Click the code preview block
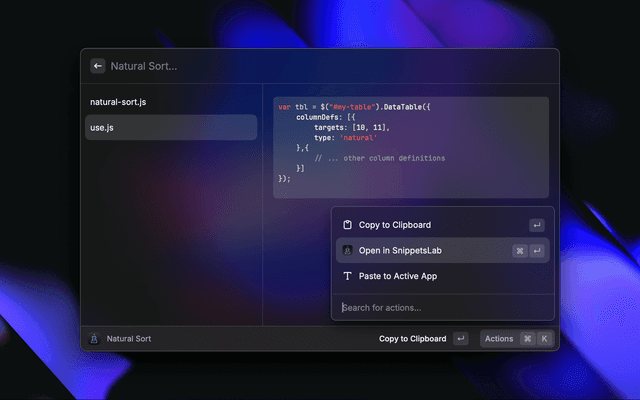Image resolution: width=640 pixels, height=400 pixels. tap(410, 147)
